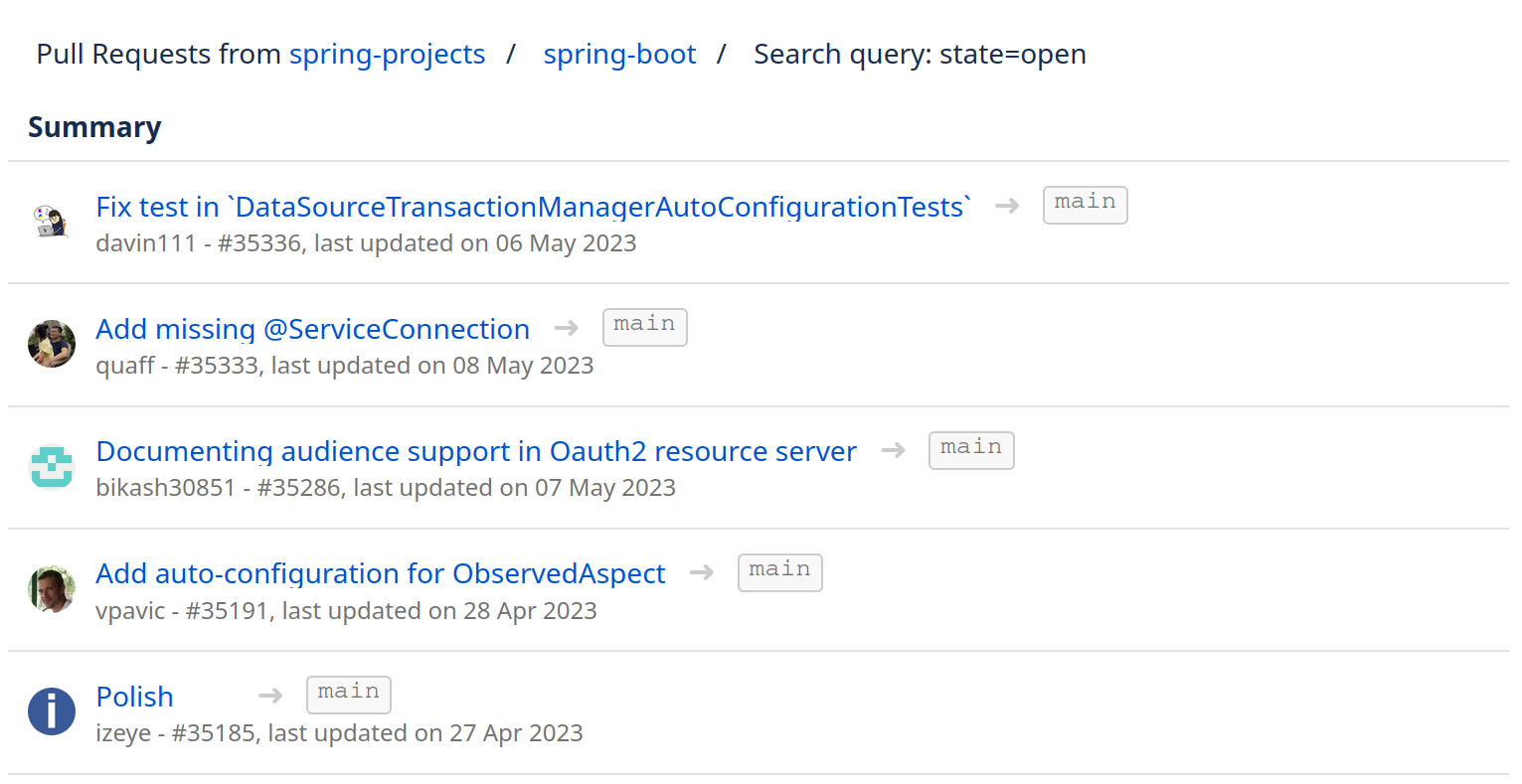Click main branch tag on PR #35286
Screen dimensions: 1522x784
click(970, 450)
